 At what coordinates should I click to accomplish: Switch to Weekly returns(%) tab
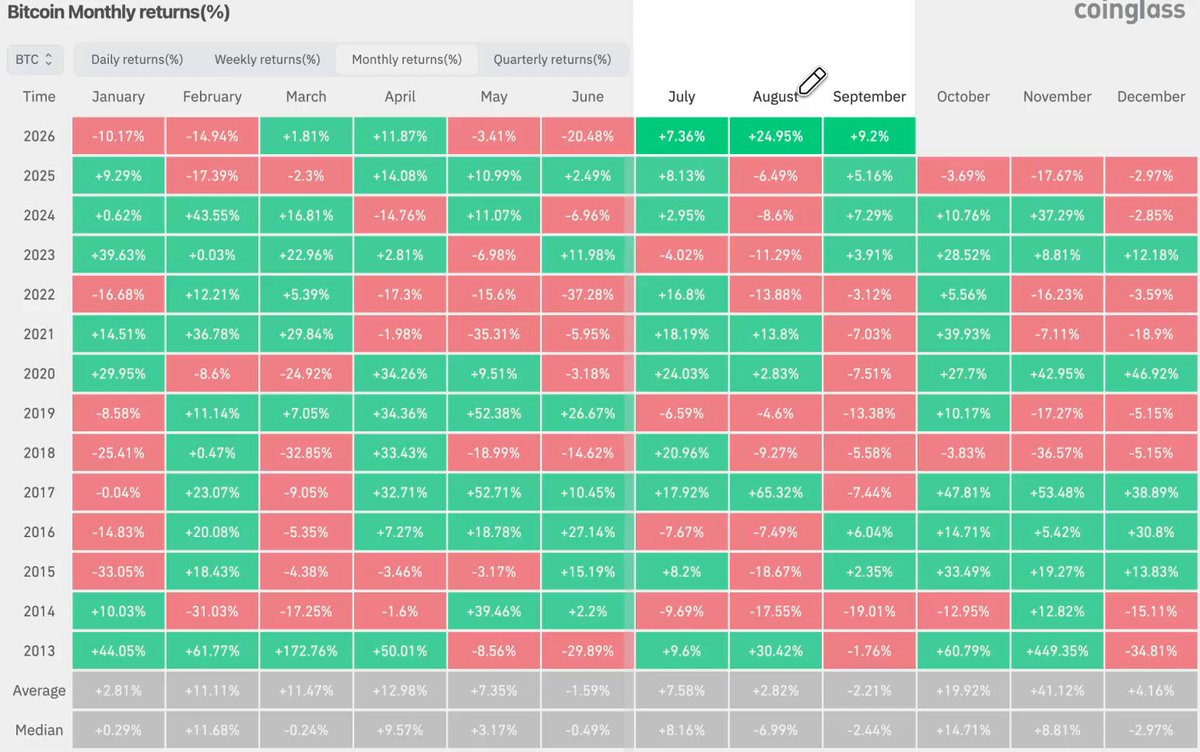267,59
